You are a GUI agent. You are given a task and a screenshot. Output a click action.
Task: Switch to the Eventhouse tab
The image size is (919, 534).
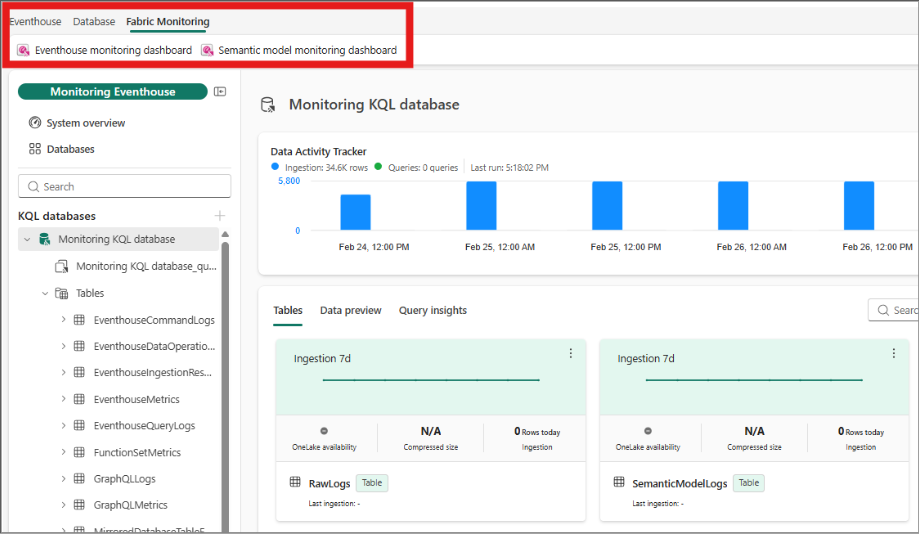point(35,22)
